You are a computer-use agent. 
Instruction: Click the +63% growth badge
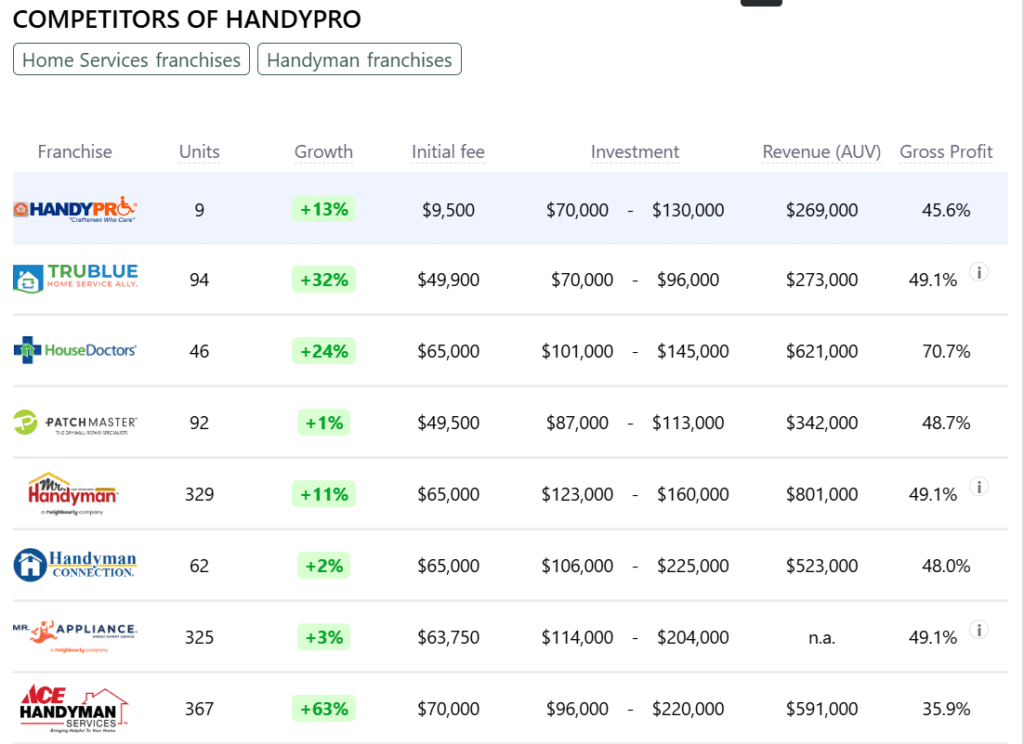coord(324,709)
